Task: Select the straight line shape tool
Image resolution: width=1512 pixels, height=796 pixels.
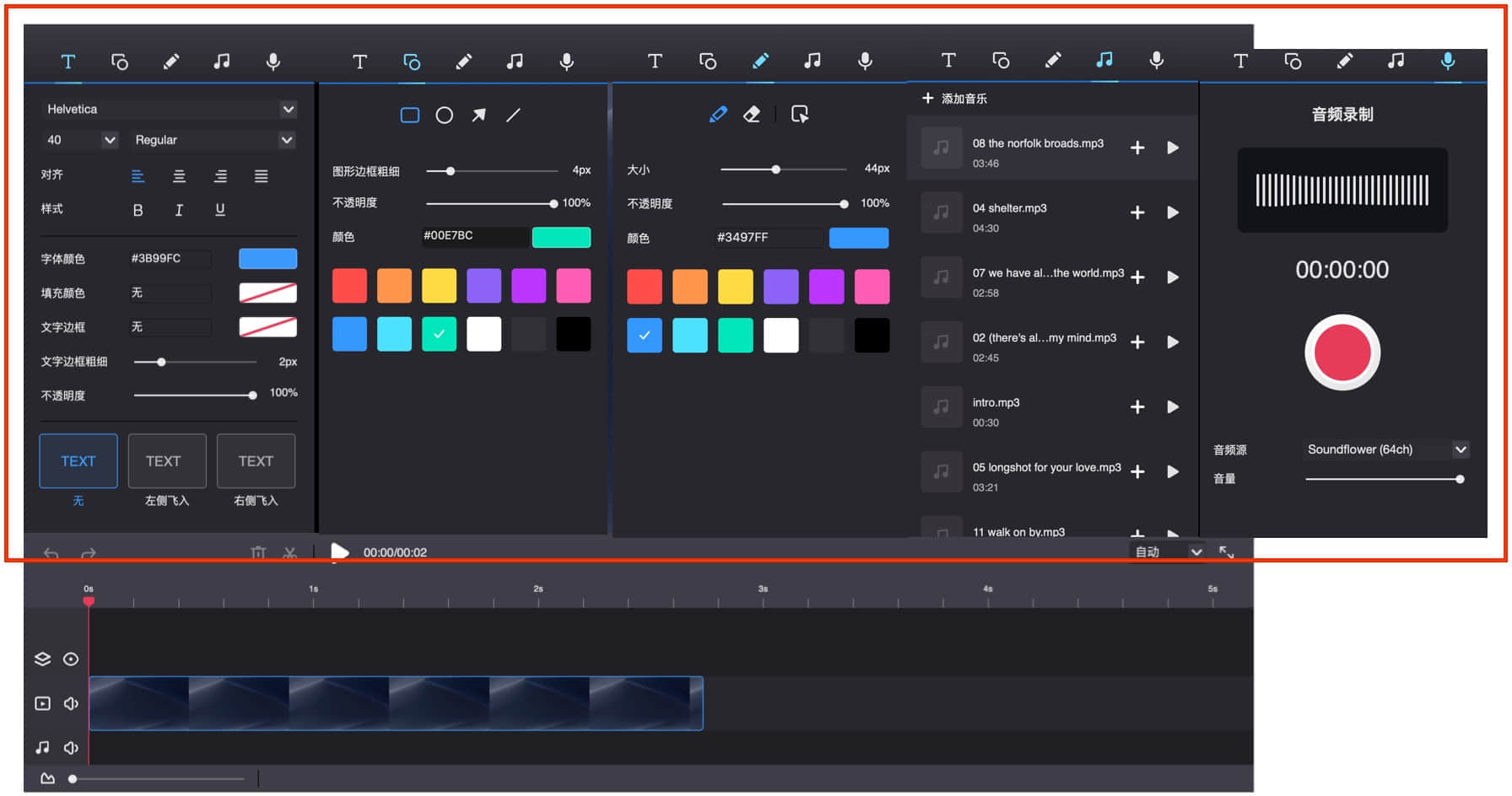Action: 513,115
